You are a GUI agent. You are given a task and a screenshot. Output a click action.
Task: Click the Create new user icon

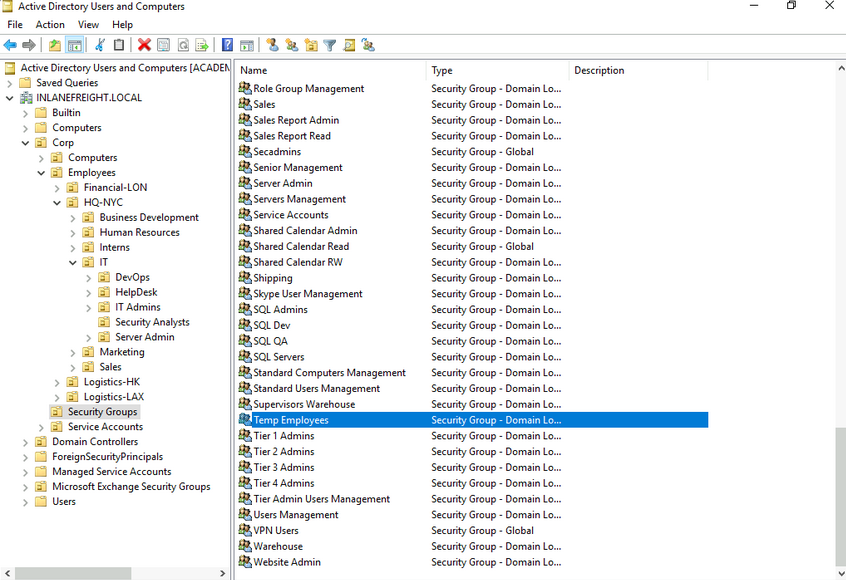pos(272,45)
